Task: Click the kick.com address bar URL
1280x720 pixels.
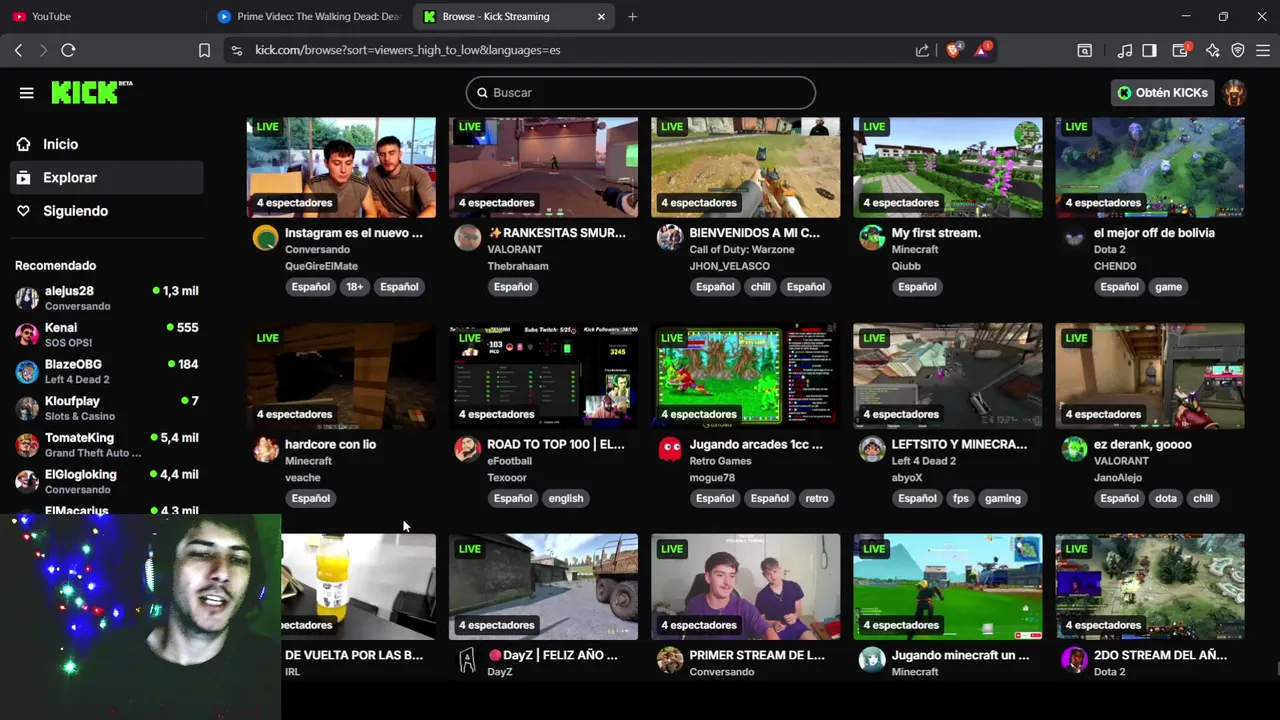Action: (407, 50)
